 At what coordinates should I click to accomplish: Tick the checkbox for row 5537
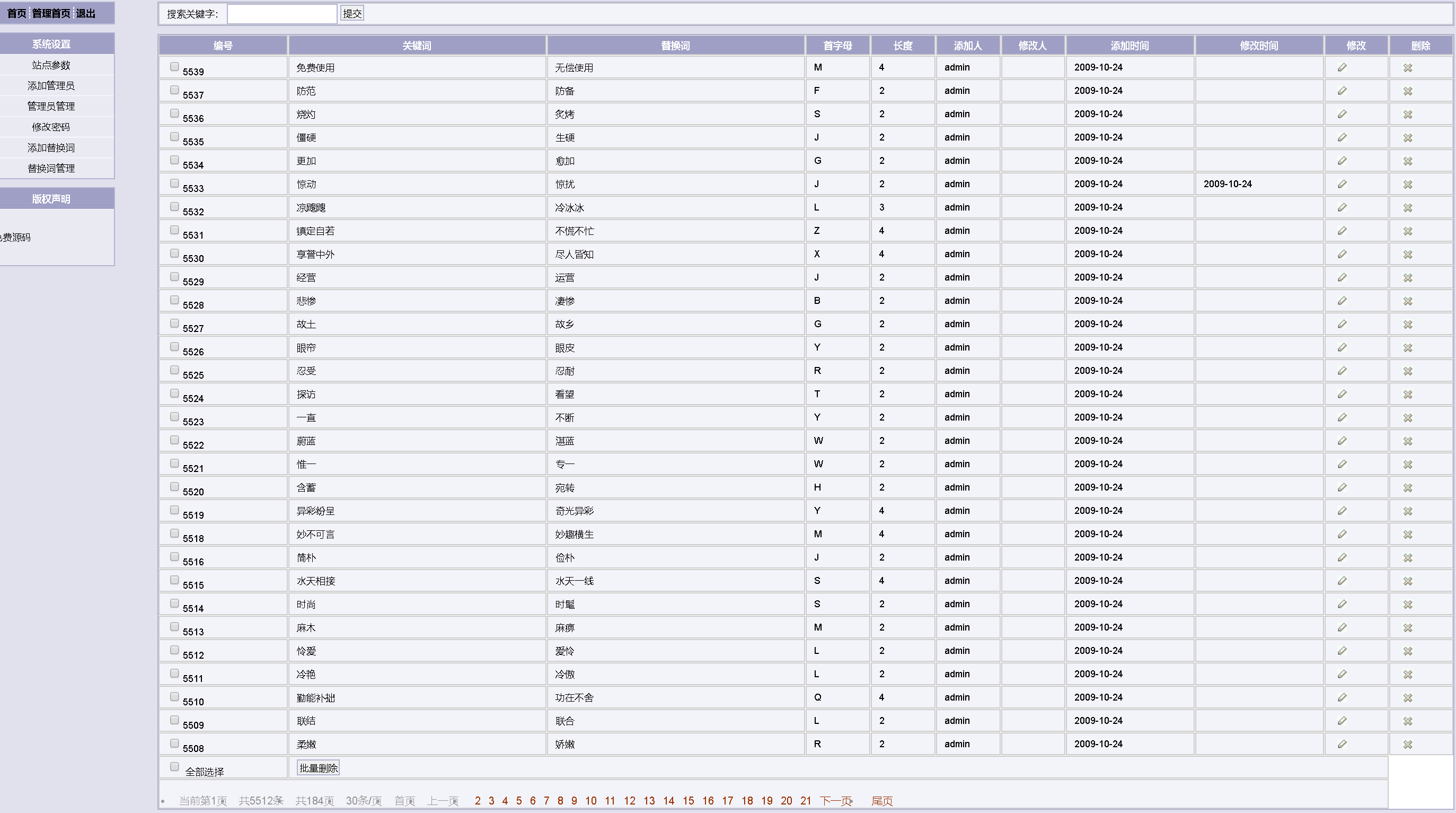174,90
